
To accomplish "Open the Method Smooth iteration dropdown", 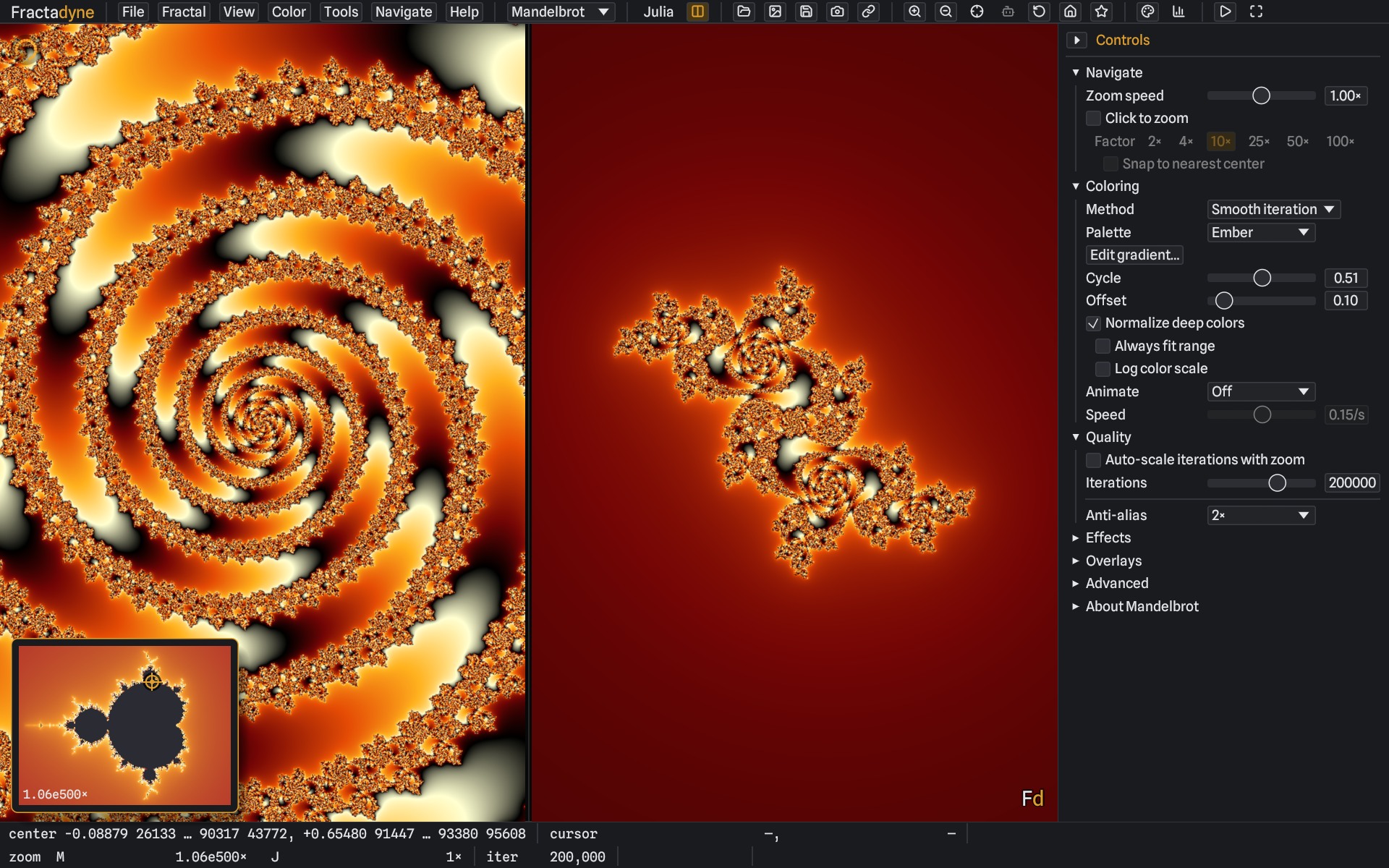I will click(1273, 209).
